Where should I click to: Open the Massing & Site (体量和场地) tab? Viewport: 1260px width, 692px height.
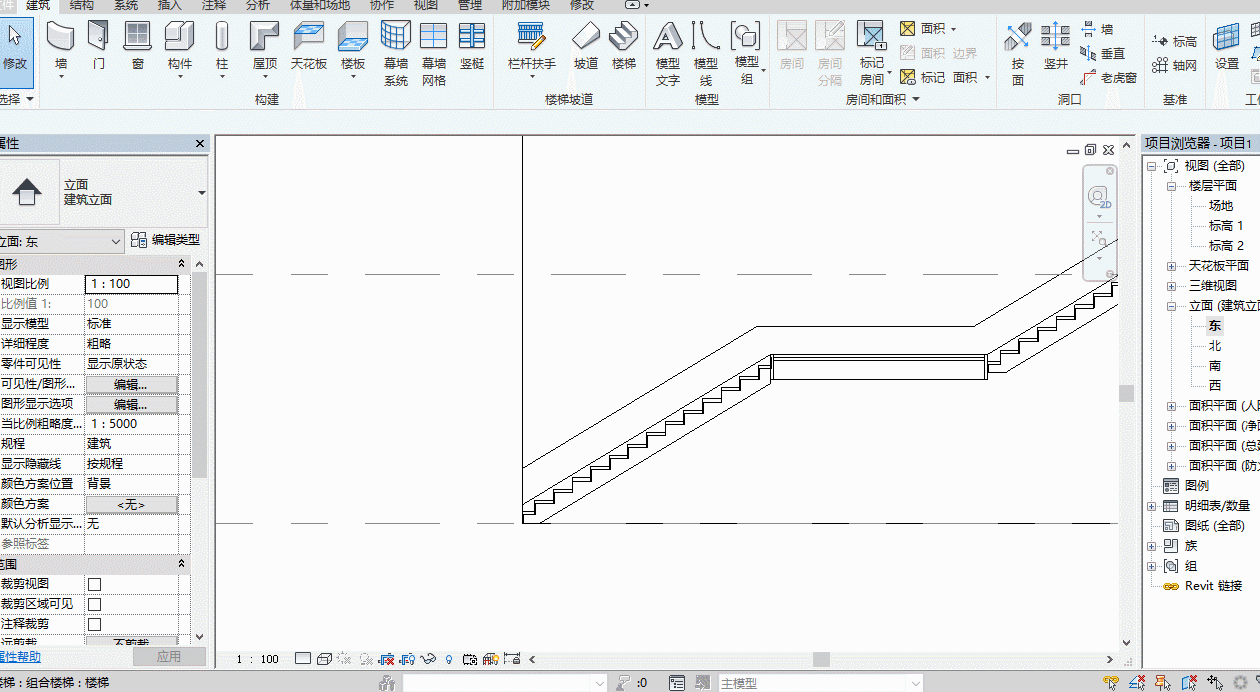[x=320, y=5]
